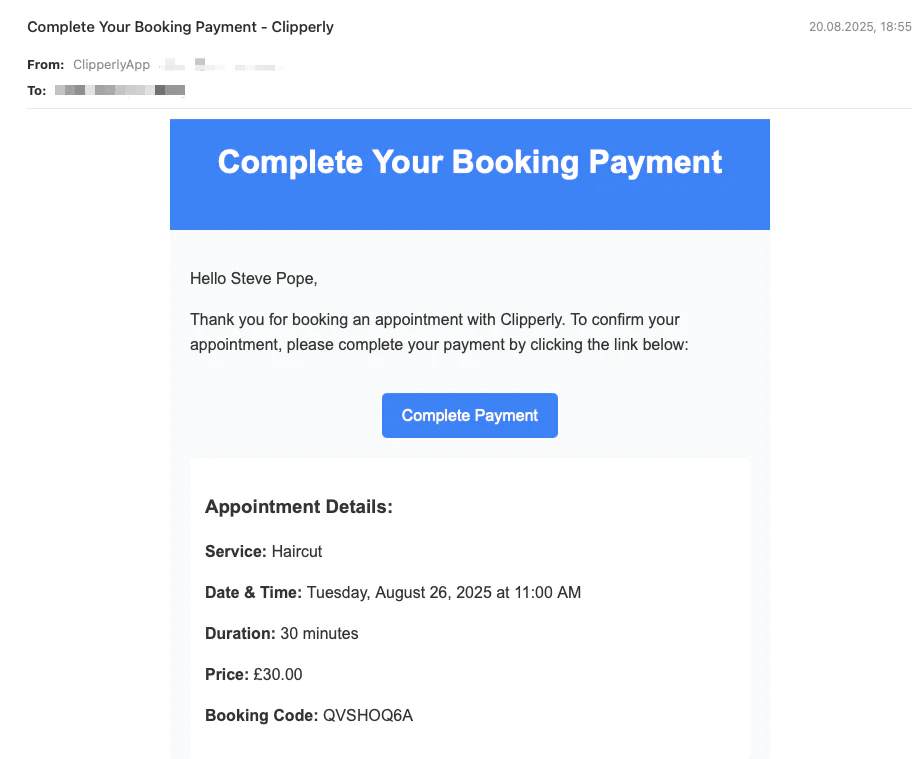This screenshot has height=759, width=923.
Task: Click the blue Complete Your Booking Payment banner
Action: tap(469, 174)
